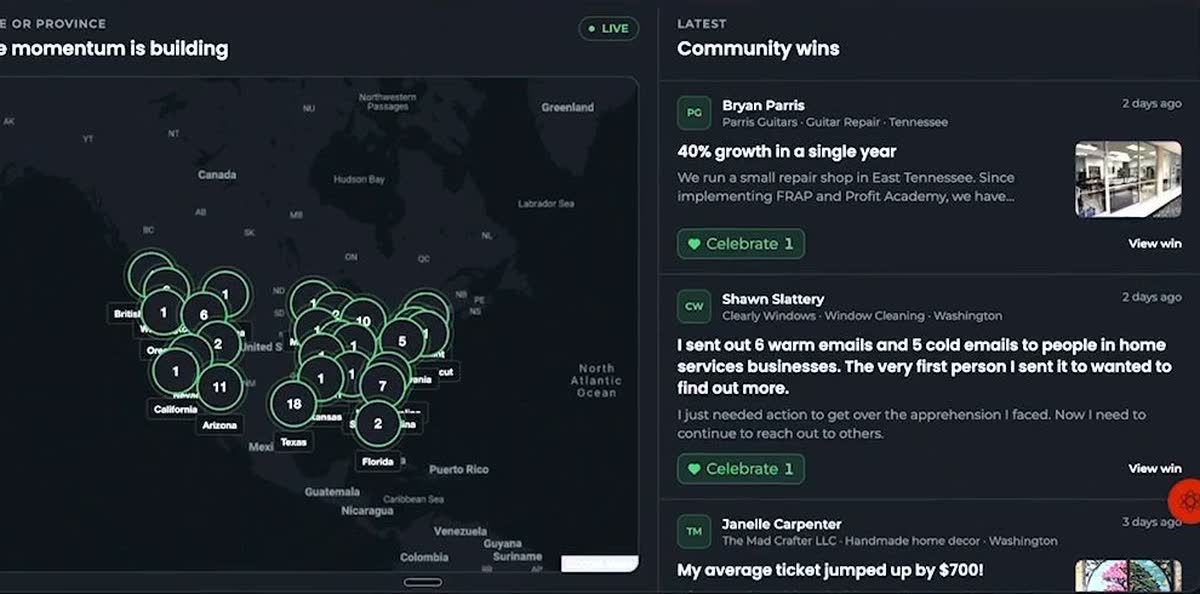The image size is (1200, 594).
Task: Select the cluster marked 2 just below cluster 6
Action: 218,344
